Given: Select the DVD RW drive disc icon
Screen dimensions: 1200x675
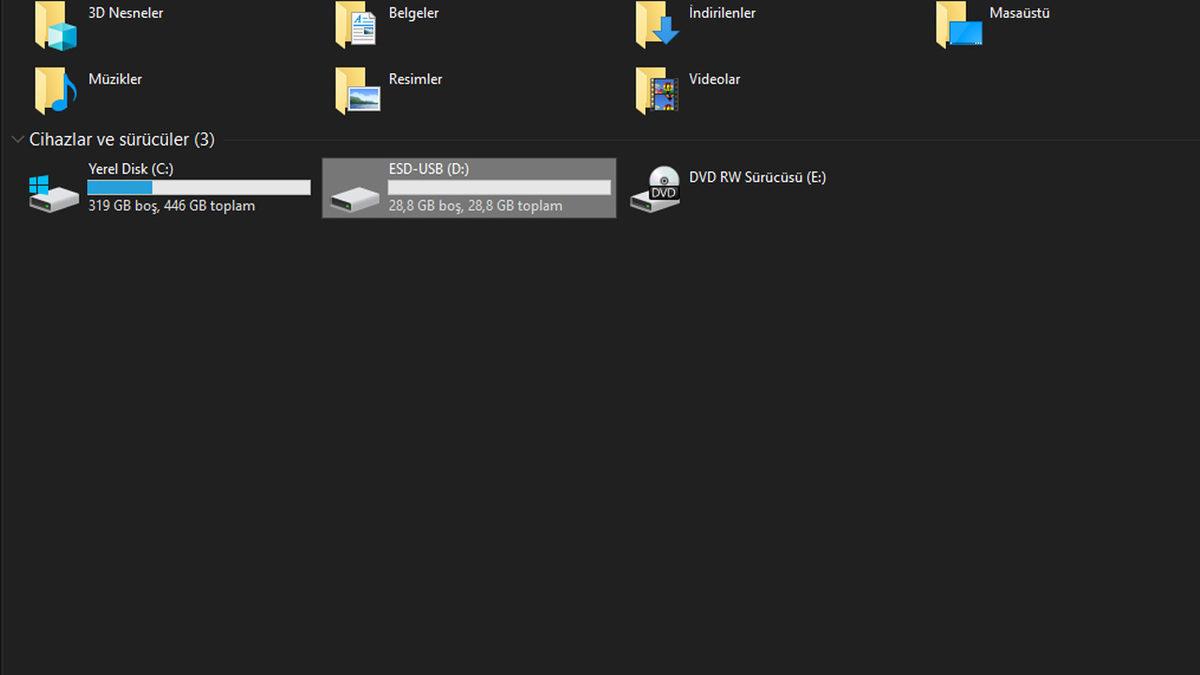Looking at the screenshot, I should (x=655, y=190).
